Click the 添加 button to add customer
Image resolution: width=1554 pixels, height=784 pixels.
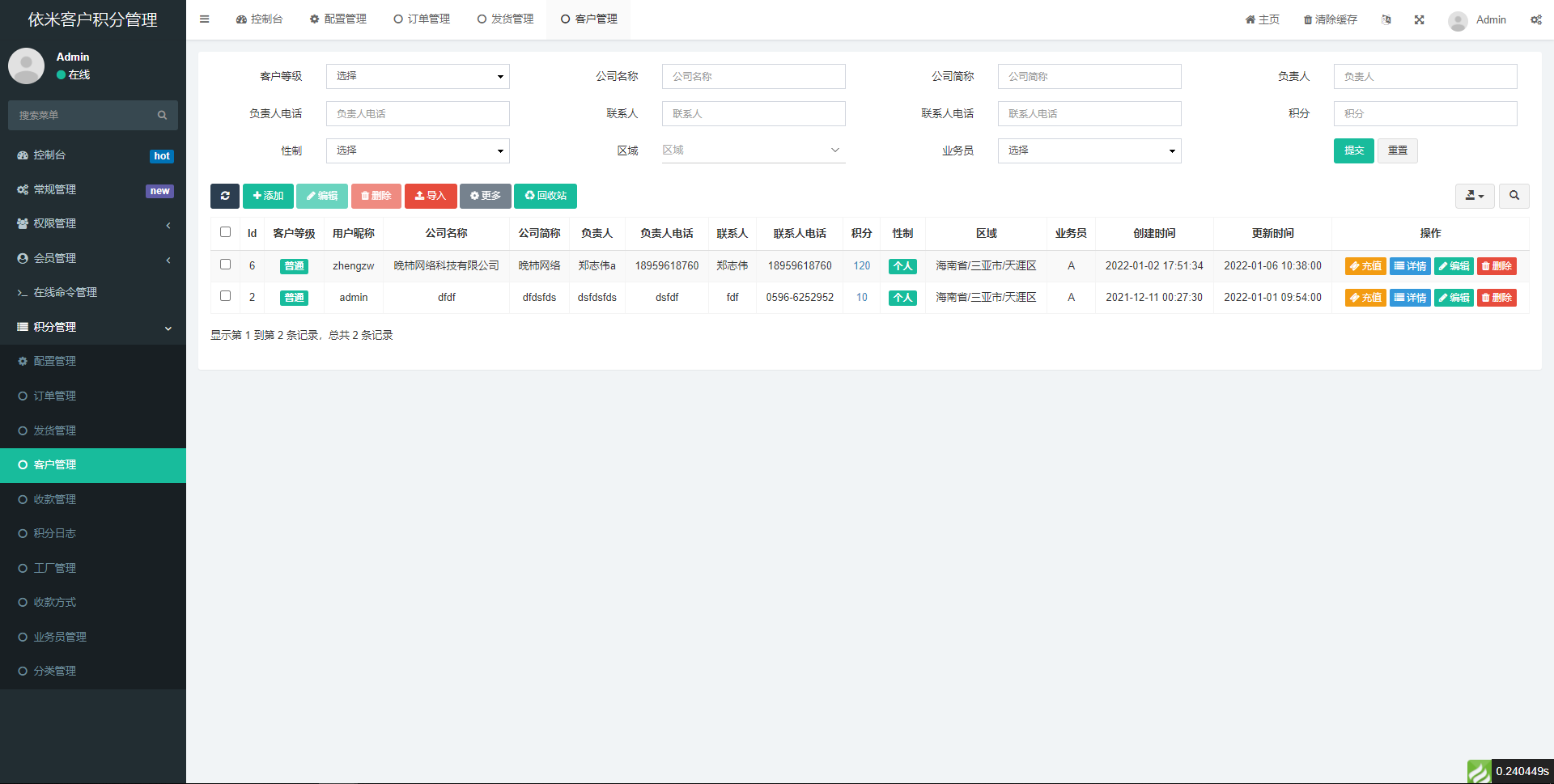(x=268, y=196)
